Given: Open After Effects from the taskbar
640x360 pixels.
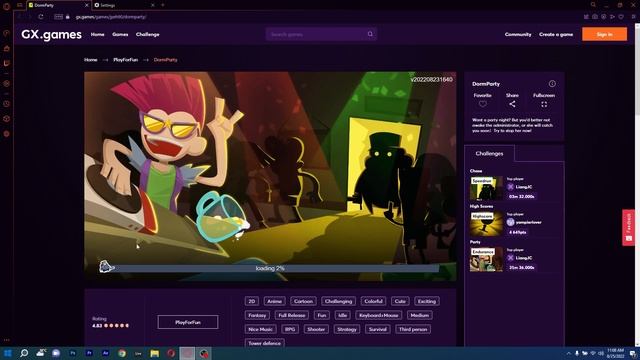Looking at the screenshot, I should point(105,353).
